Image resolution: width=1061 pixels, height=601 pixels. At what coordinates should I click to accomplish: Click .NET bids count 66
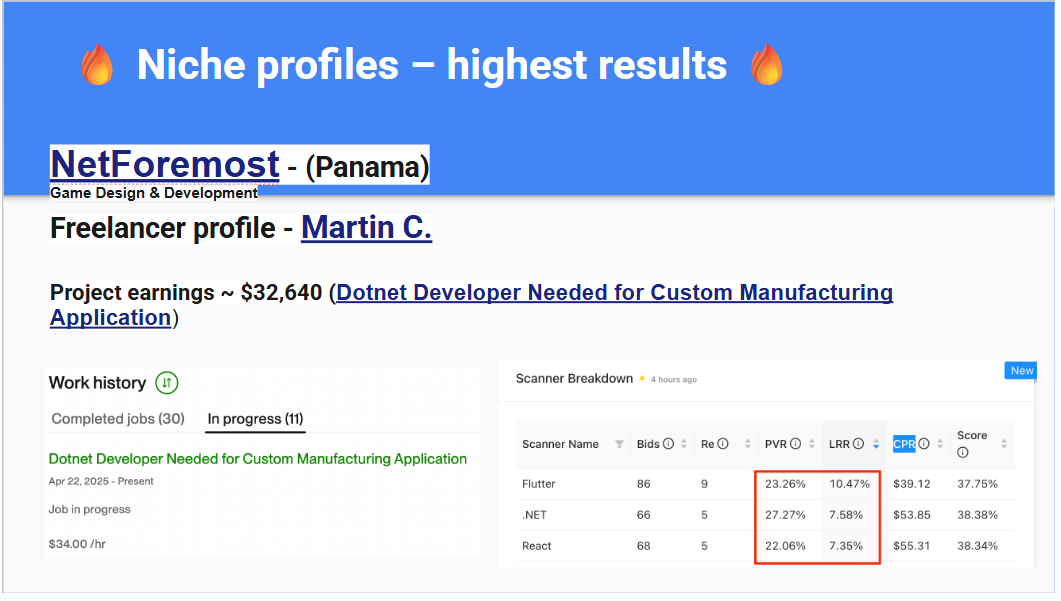(644, 515)
